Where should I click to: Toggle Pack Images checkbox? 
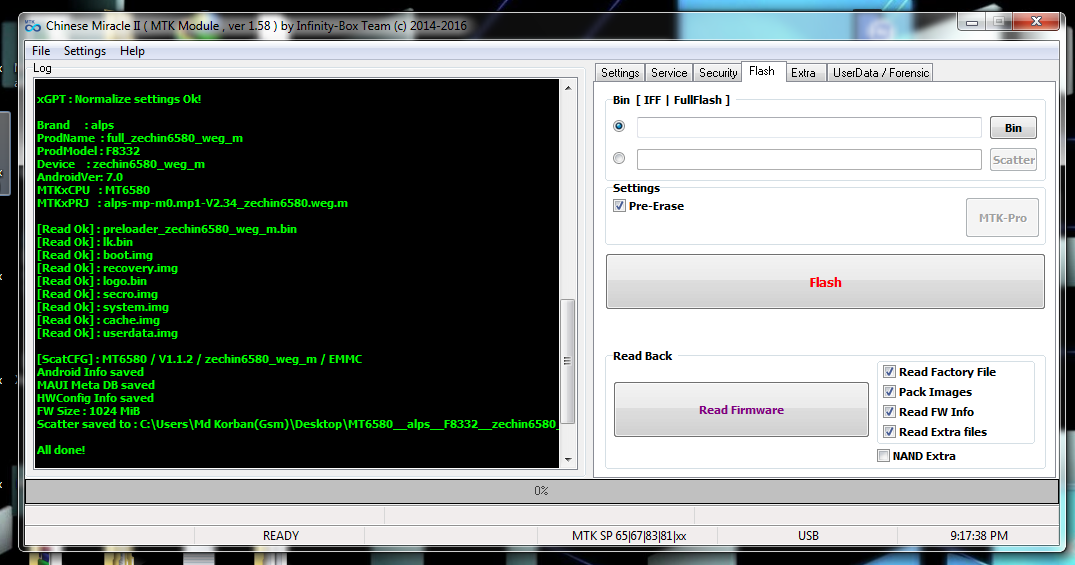[889, 392]
